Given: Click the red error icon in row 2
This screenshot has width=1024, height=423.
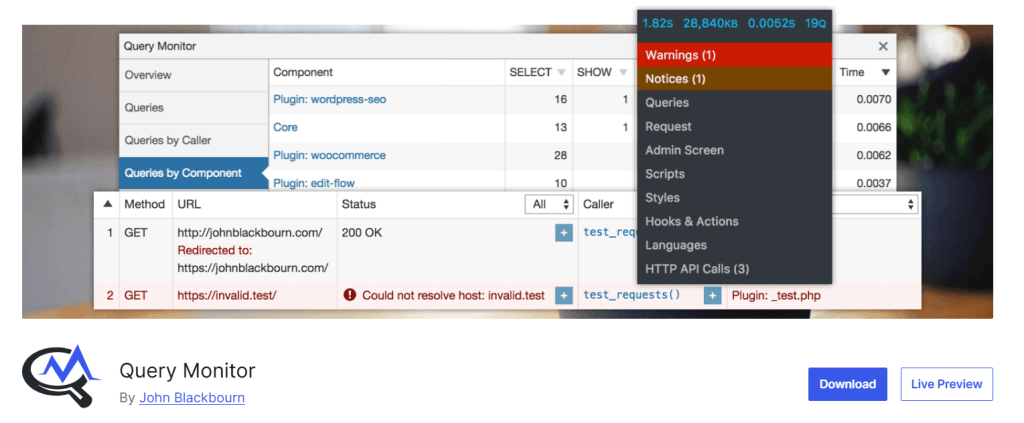Looking at the screenshot, I should pos(349,295).
